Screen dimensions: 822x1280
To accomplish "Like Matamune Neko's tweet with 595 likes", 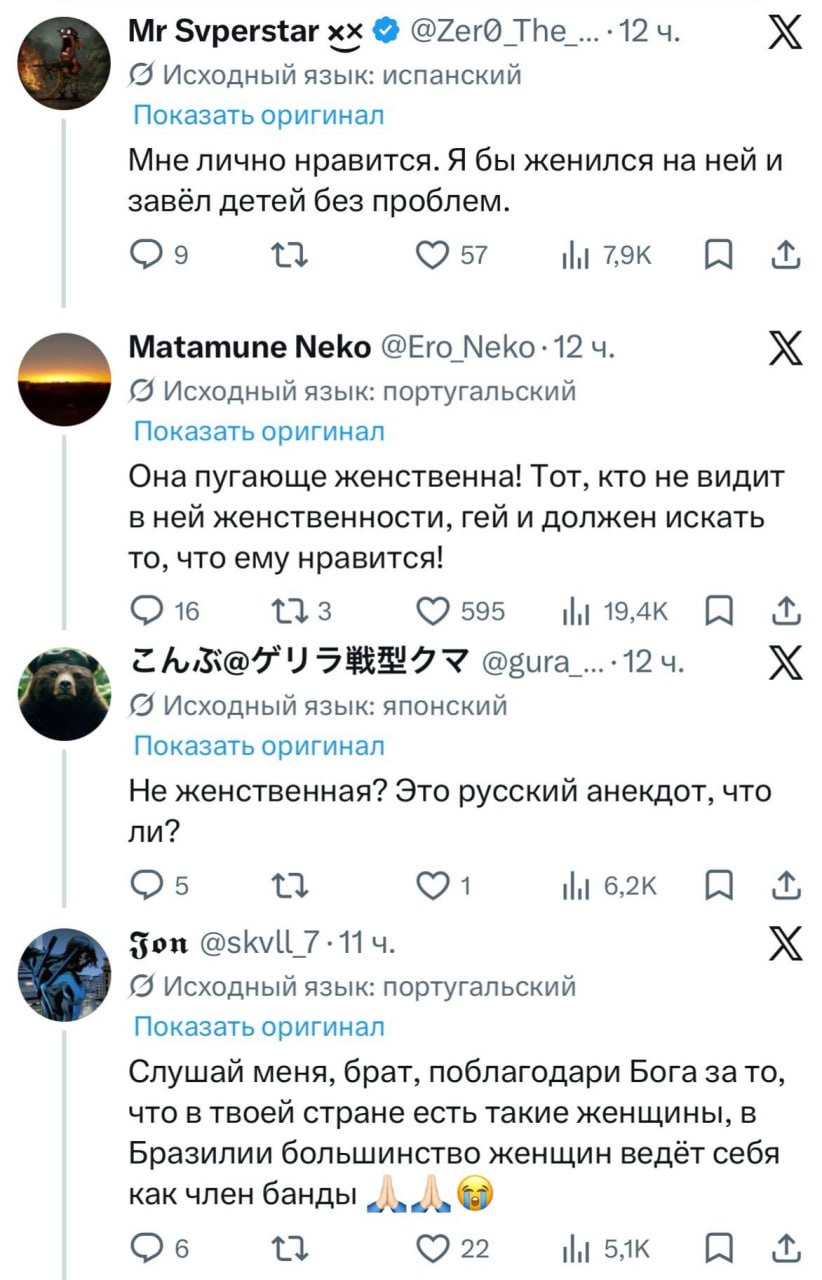I will point(432,611).
